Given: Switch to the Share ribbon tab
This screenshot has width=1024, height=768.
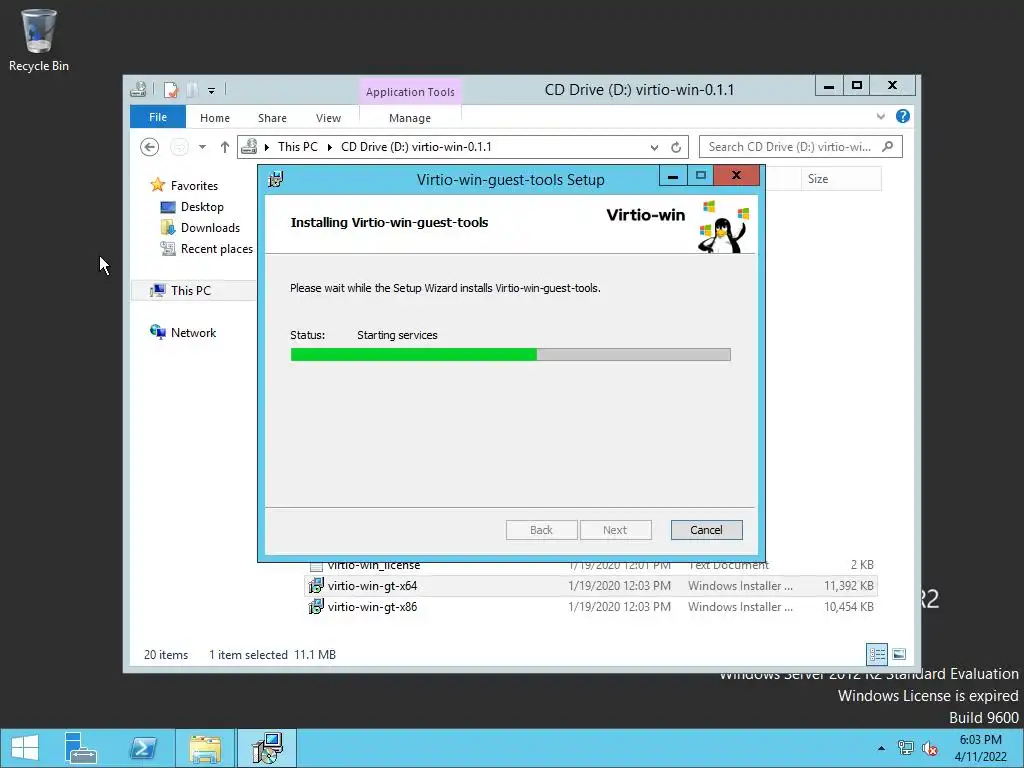Looking at the screenshot, I should [x=272, y=118].
